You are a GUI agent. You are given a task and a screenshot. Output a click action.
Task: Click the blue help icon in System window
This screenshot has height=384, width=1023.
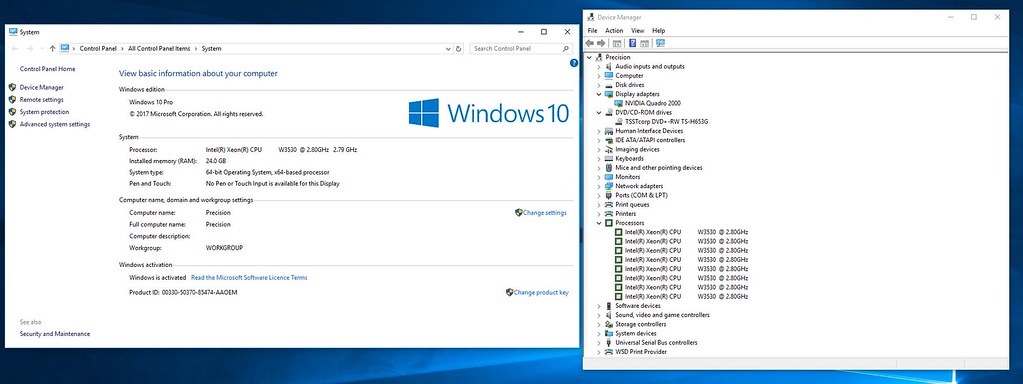[573, 63]
